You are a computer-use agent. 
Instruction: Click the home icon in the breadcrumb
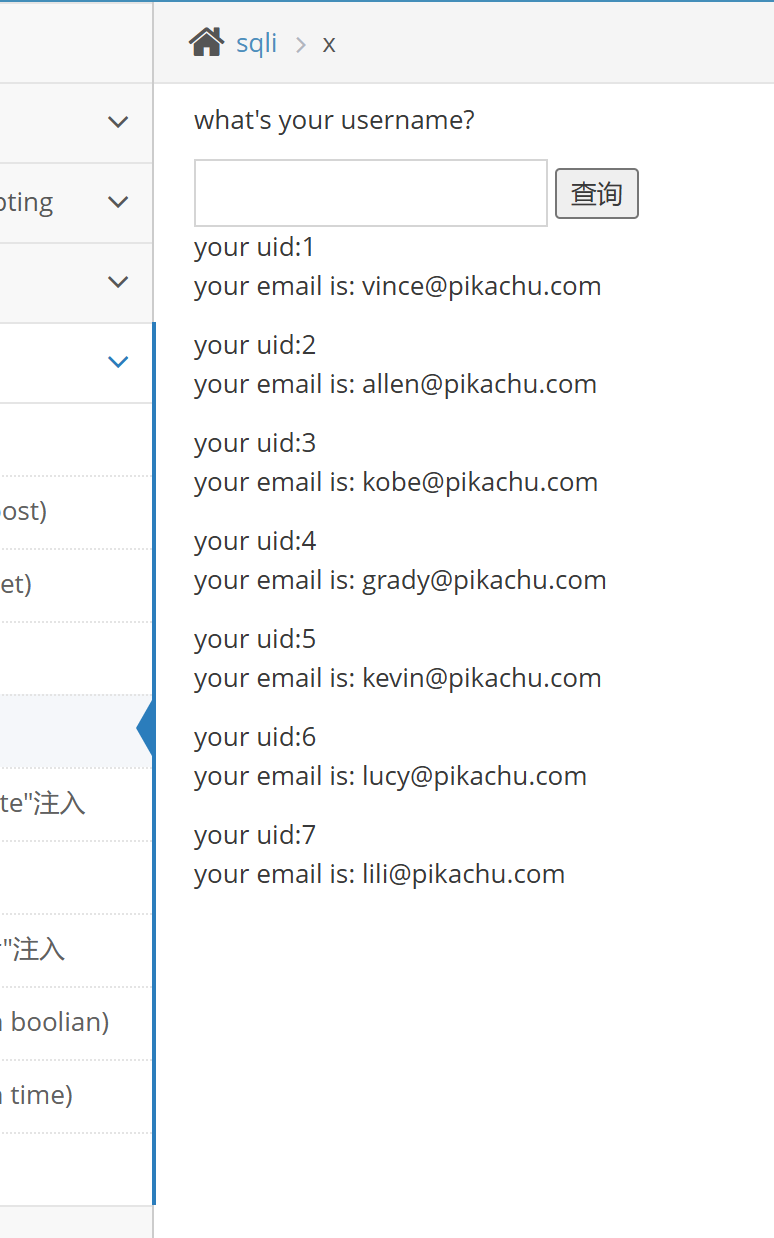click(206, 43)
